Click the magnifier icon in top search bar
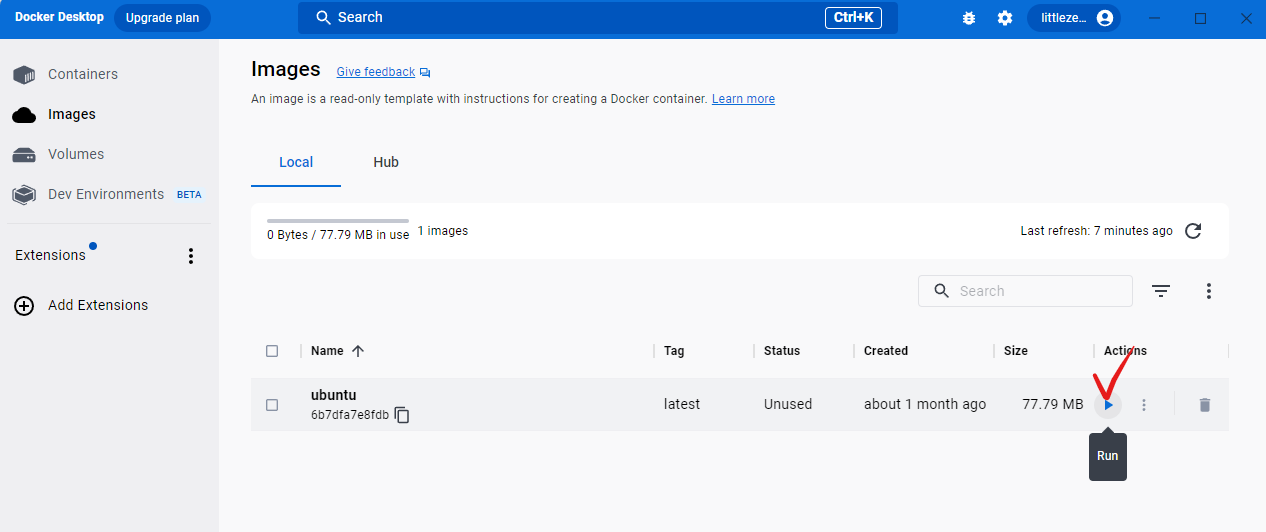This screenshot has height=532, width=1266. pyautogui.click(x=323, y=18)
